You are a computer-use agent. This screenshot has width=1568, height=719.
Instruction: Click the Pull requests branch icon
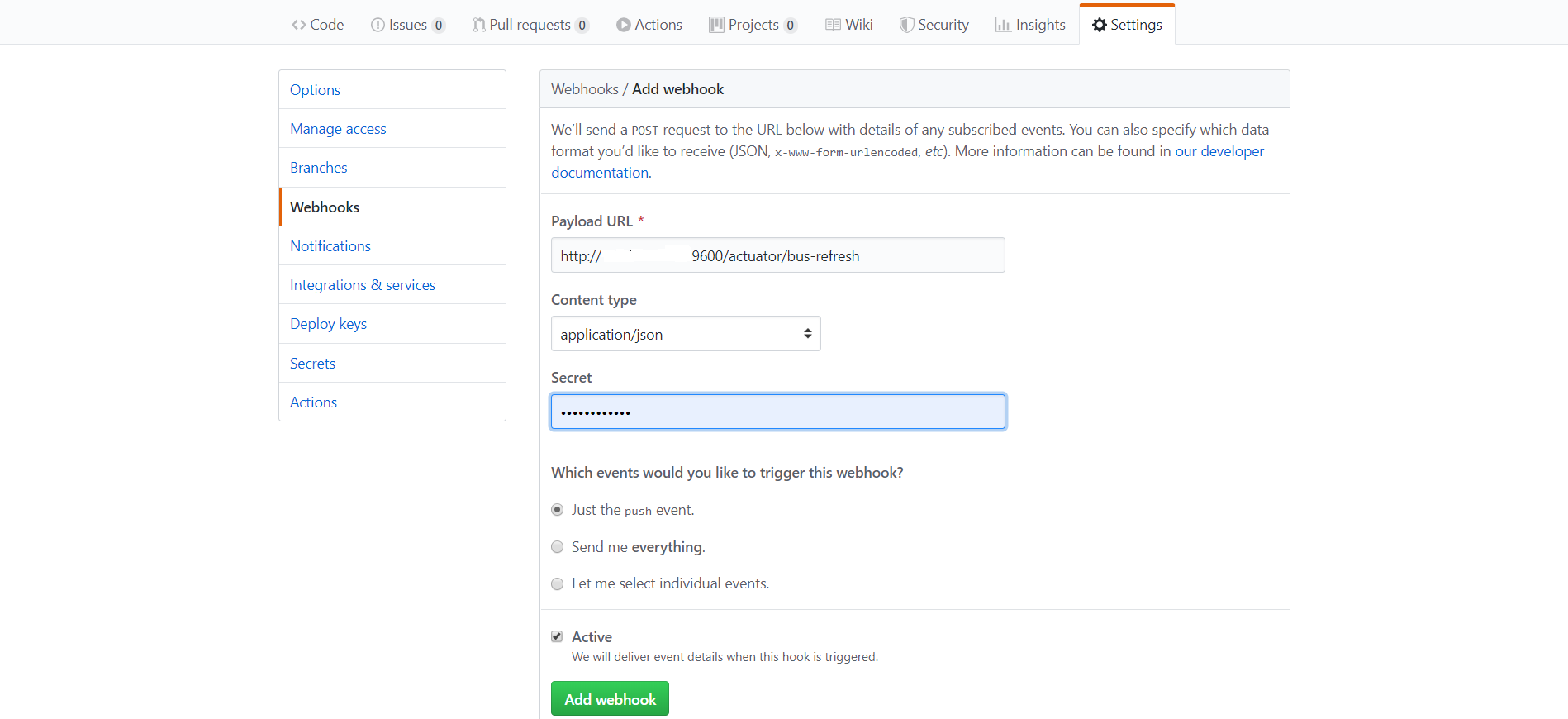[478, 25]
